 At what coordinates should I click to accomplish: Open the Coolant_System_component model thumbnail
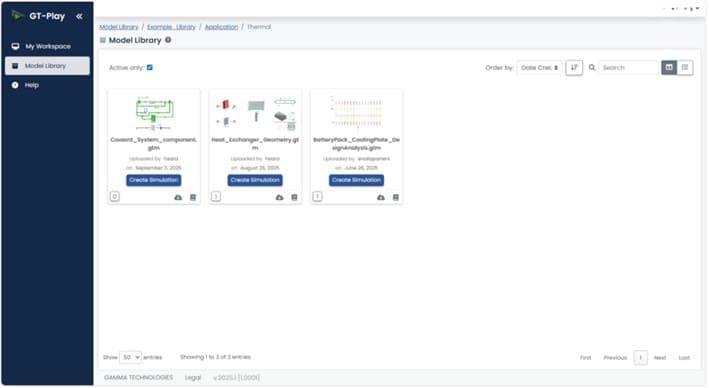[x=154, y=113]
